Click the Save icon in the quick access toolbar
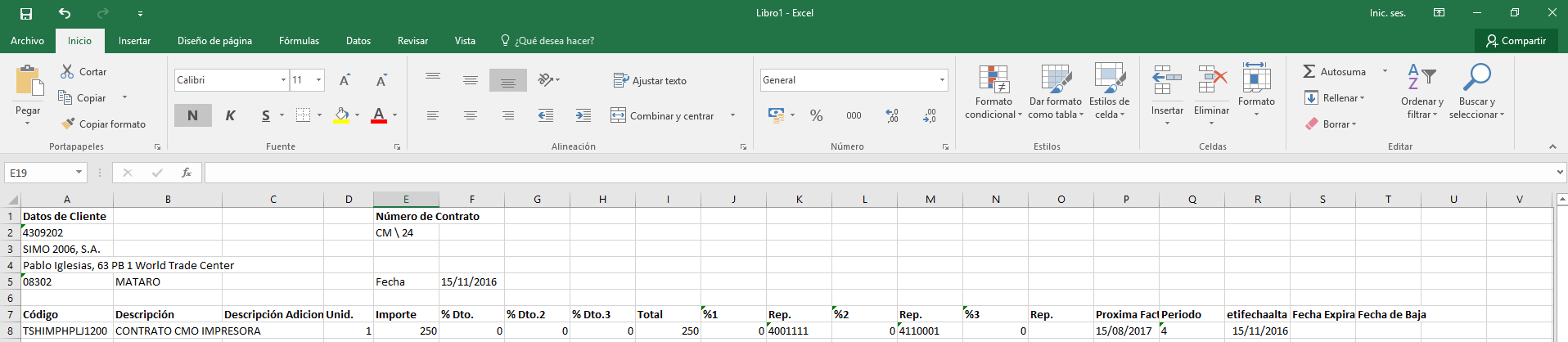 (x=26, y=13)
